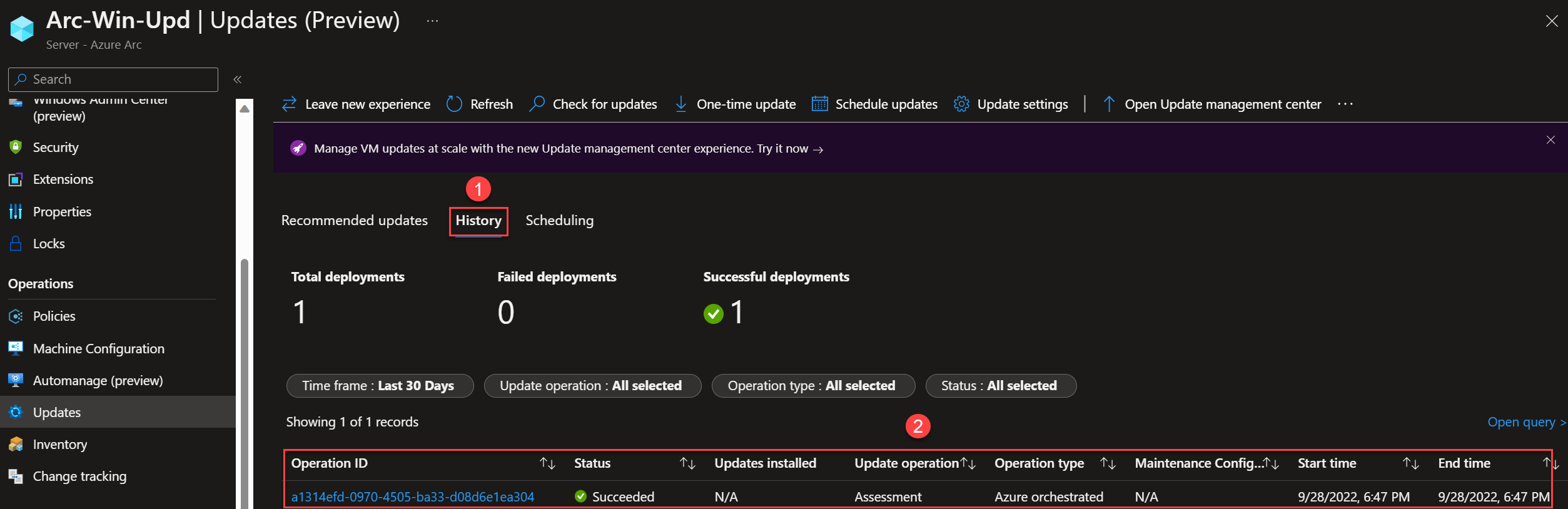Open Update settings gear
Image resolution: width=1568 pixels, height=509 pixels.
[x=1011, y=104]
